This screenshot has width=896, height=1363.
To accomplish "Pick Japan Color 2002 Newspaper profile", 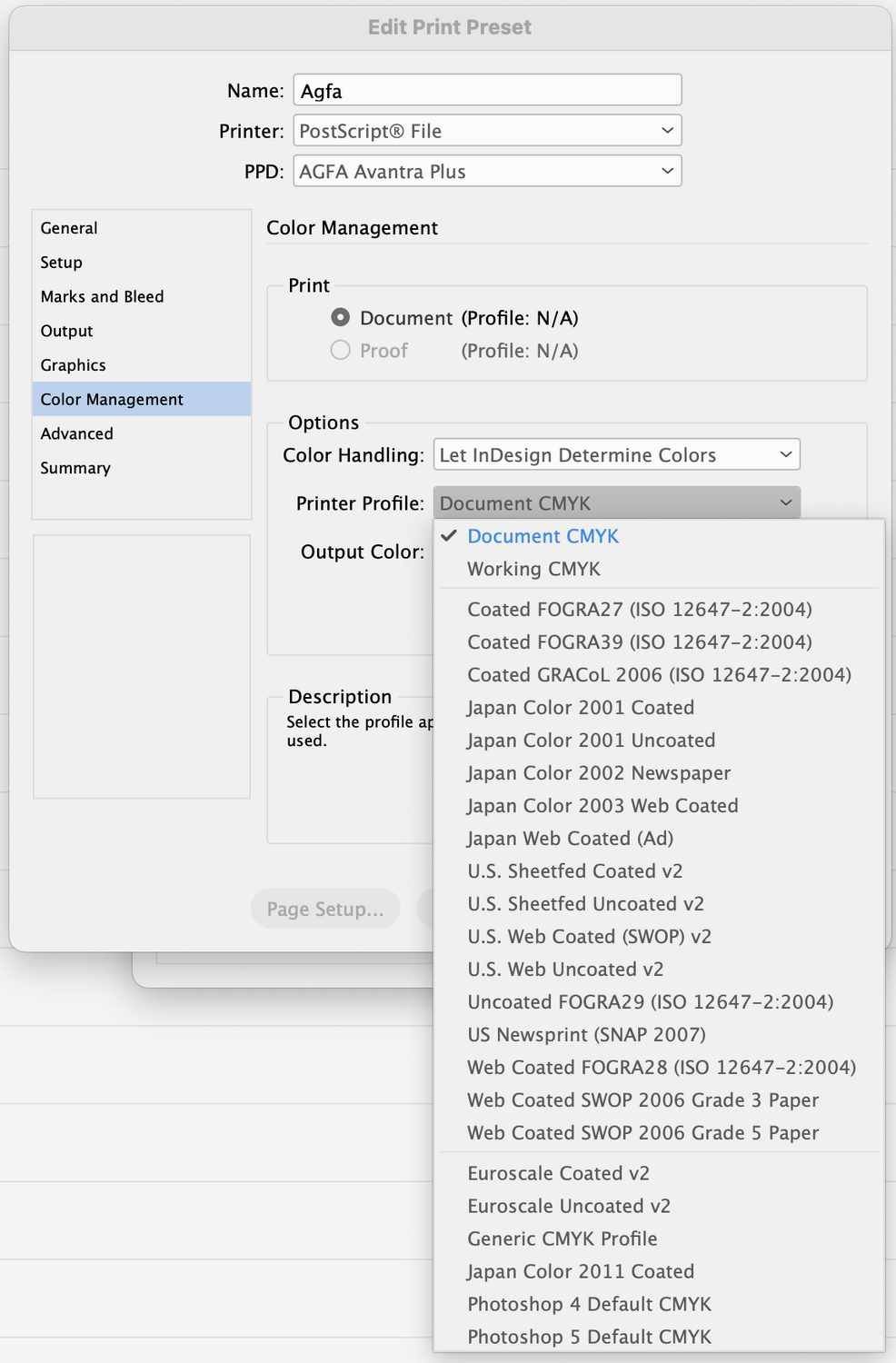I will click(x=598, y=773).
